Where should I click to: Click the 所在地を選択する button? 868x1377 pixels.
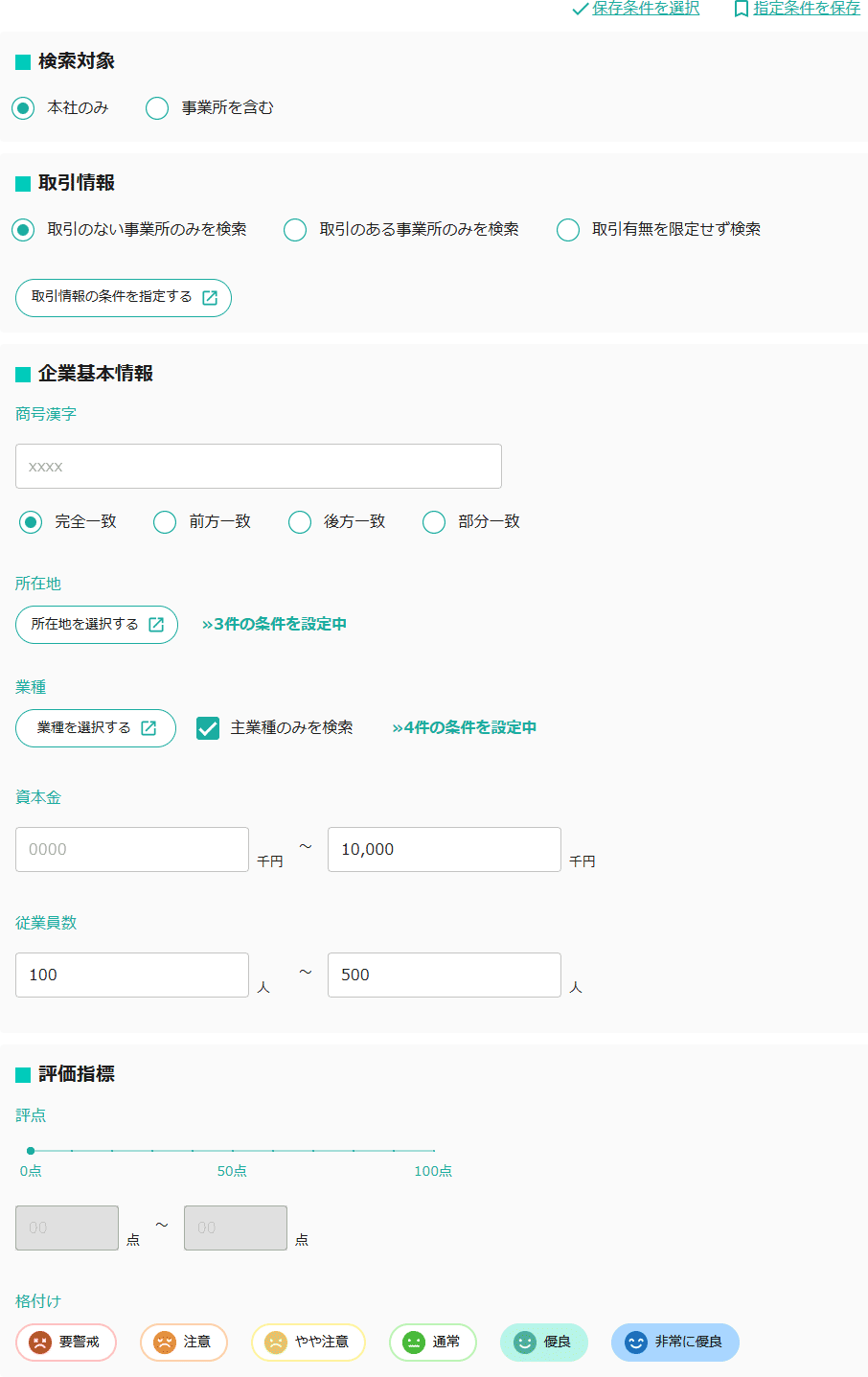96,624
